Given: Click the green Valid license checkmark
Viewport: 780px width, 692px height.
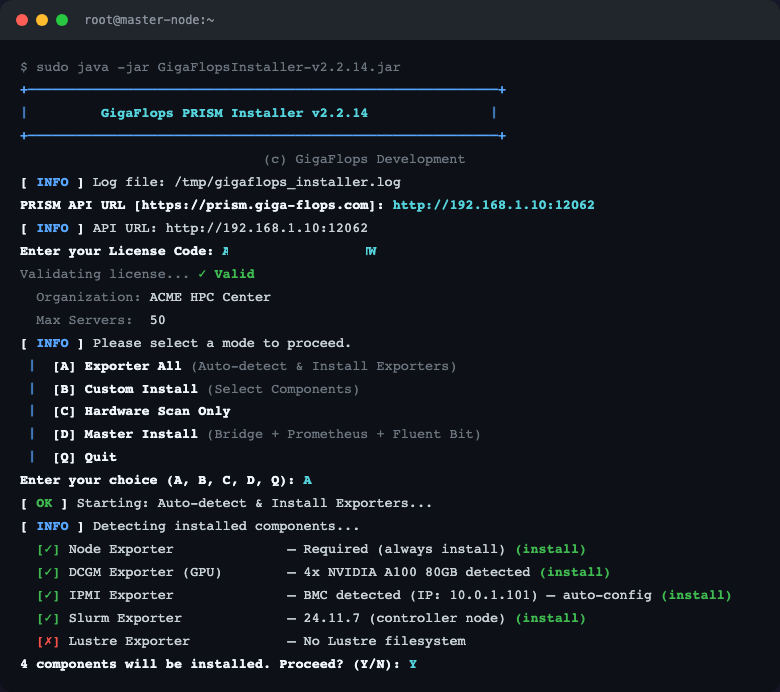Looking at the screenshot, I should [202, 274].
